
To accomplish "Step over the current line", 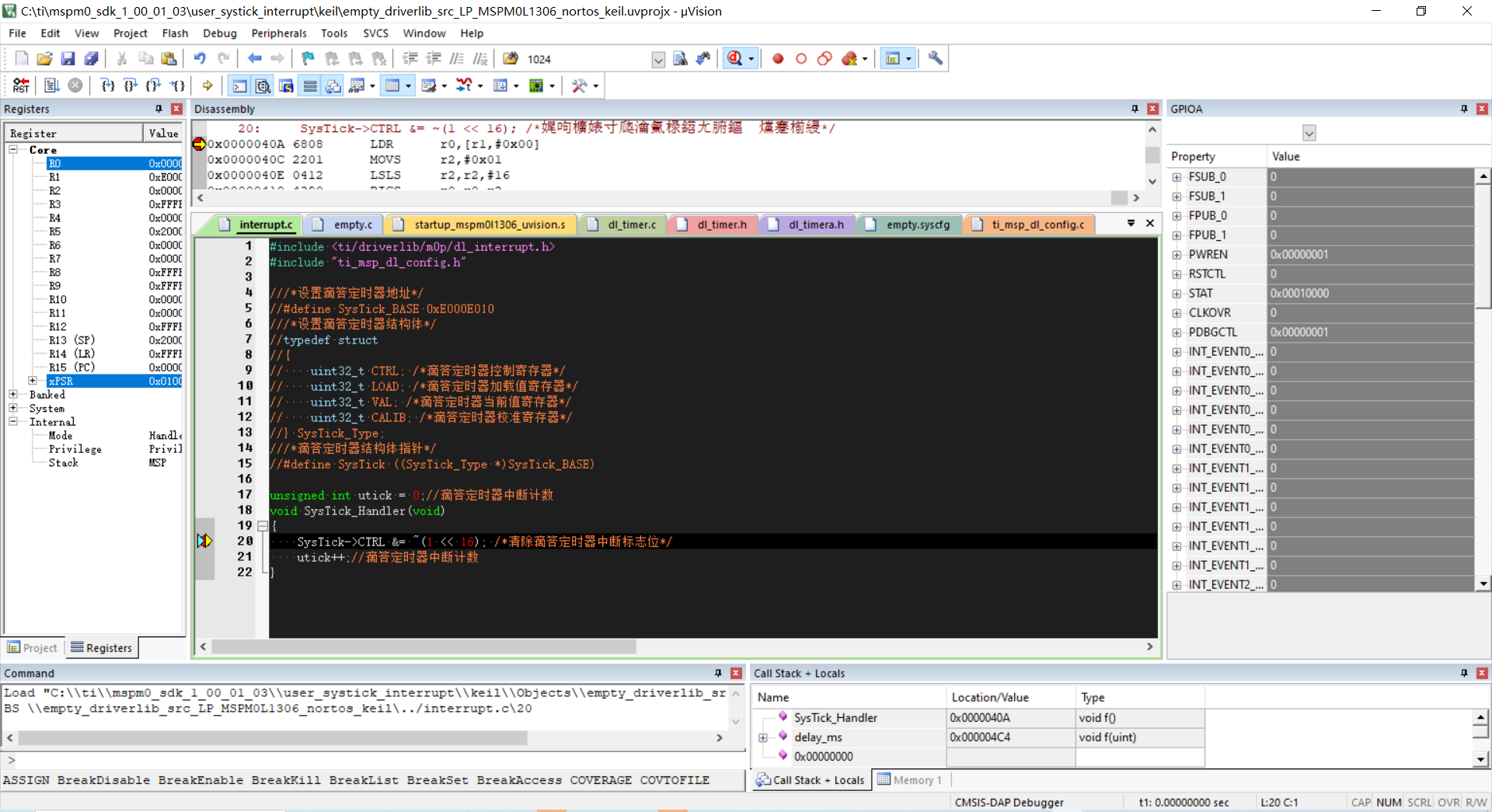I will pos(131,85).
